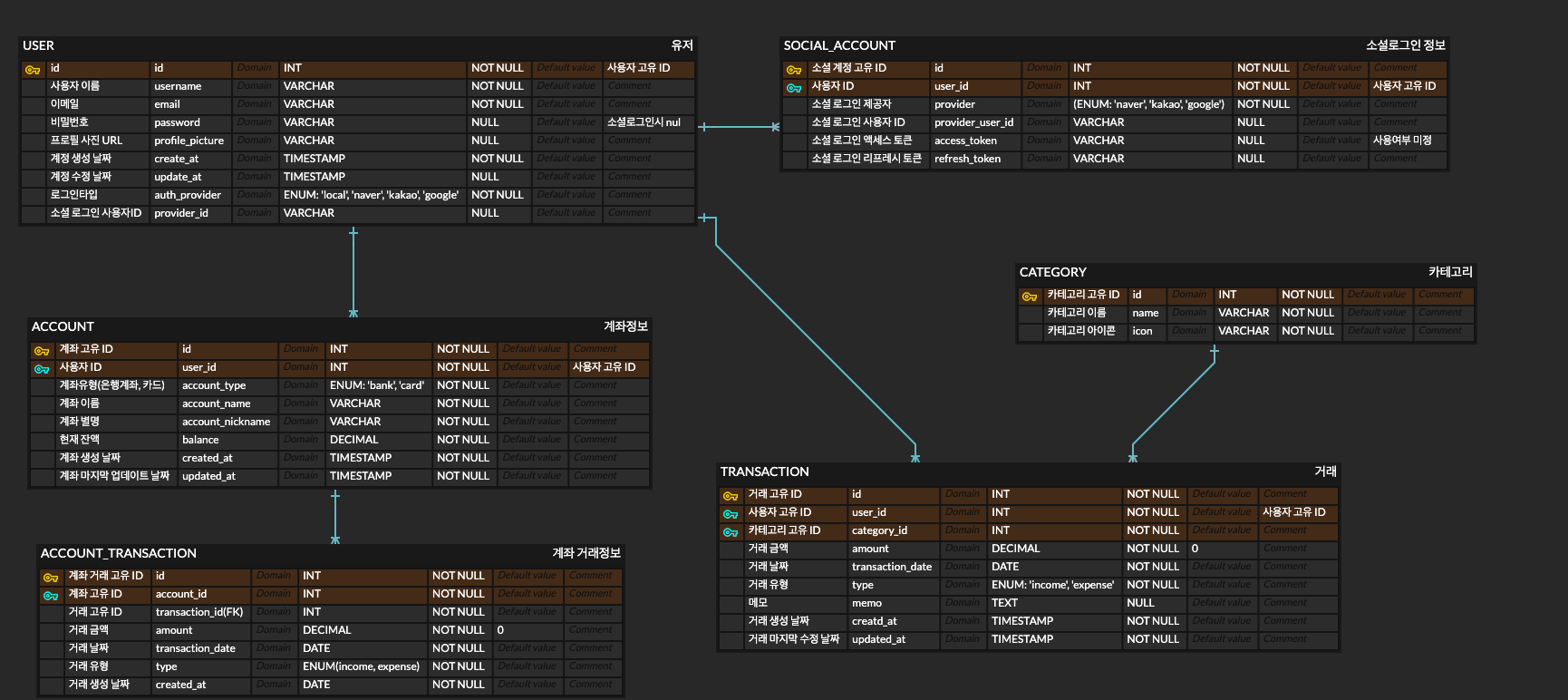Click the foreign key icon beside 카테고리 고유 ID in TRANSACTION
The image size is (1568, 700).
[731, 531]
